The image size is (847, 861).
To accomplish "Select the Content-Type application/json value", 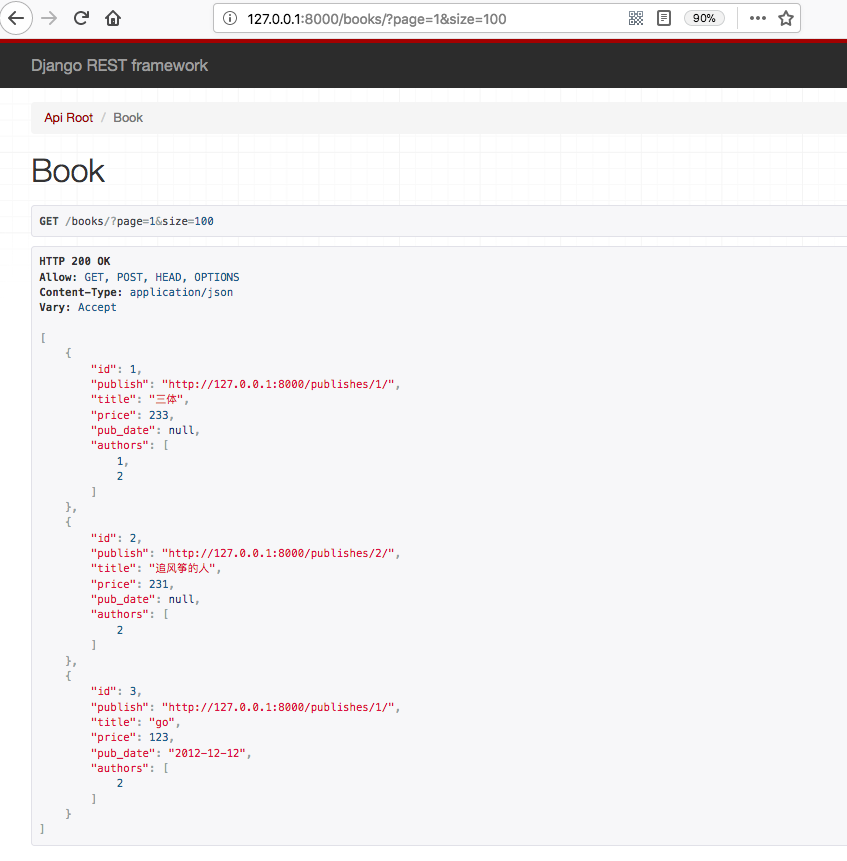I will (x=181, y=293).
